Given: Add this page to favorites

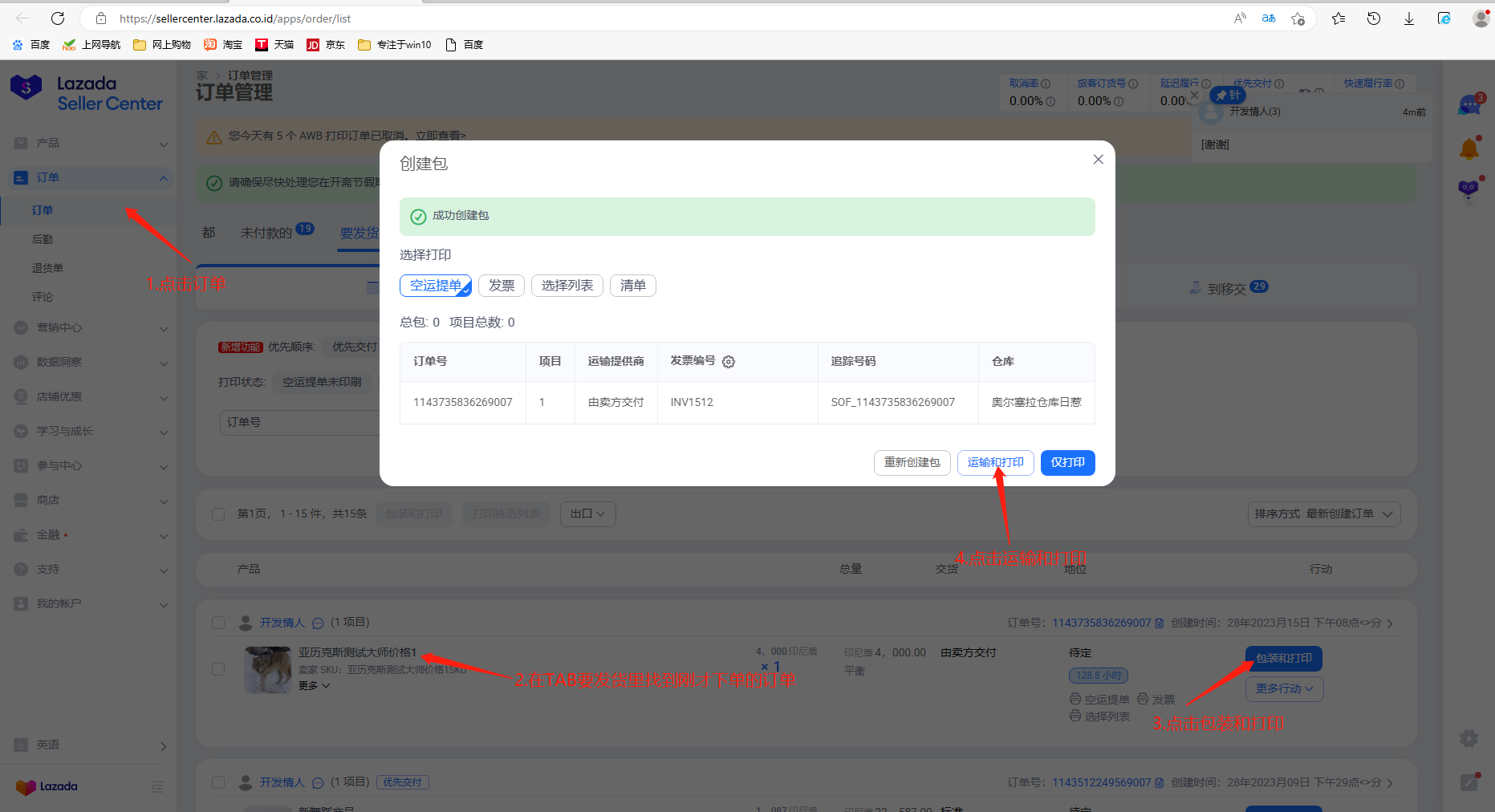Looking at the screenshot, I should pos(1298,18).
